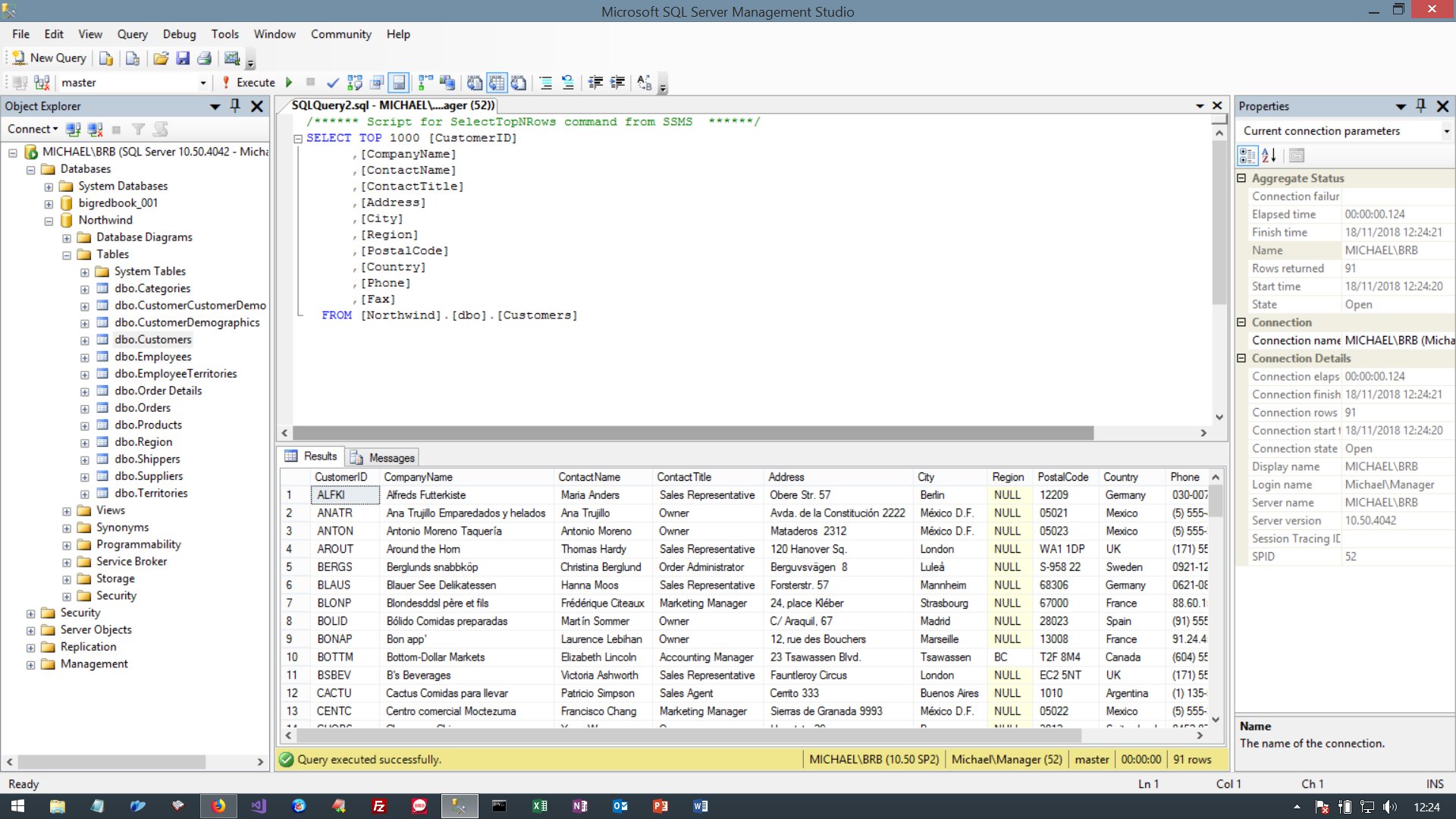Expand the bigredbook_001 database node

(49, 204)
